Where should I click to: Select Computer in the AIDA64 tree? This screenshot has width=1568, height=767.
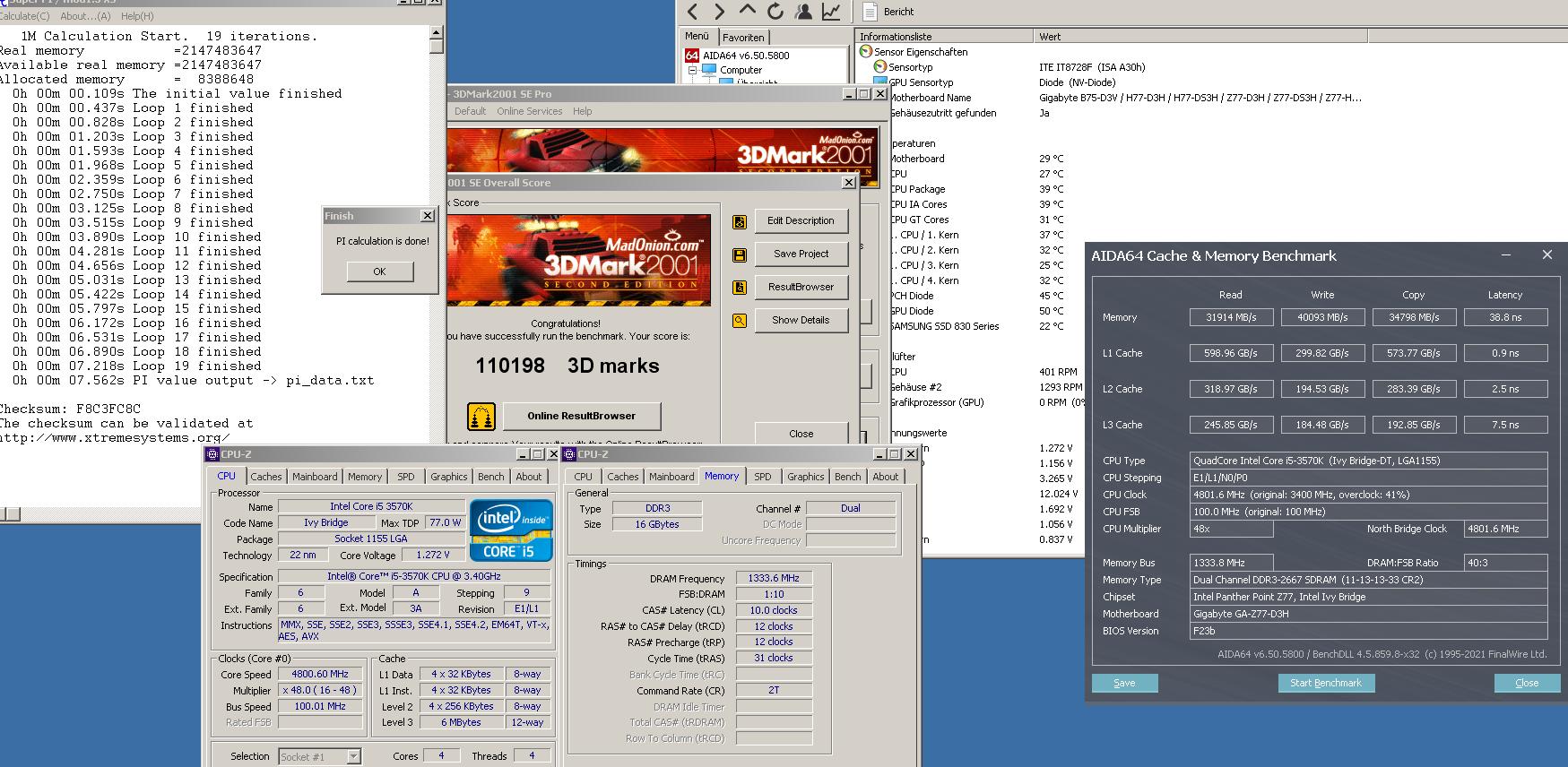click(741, 70)
